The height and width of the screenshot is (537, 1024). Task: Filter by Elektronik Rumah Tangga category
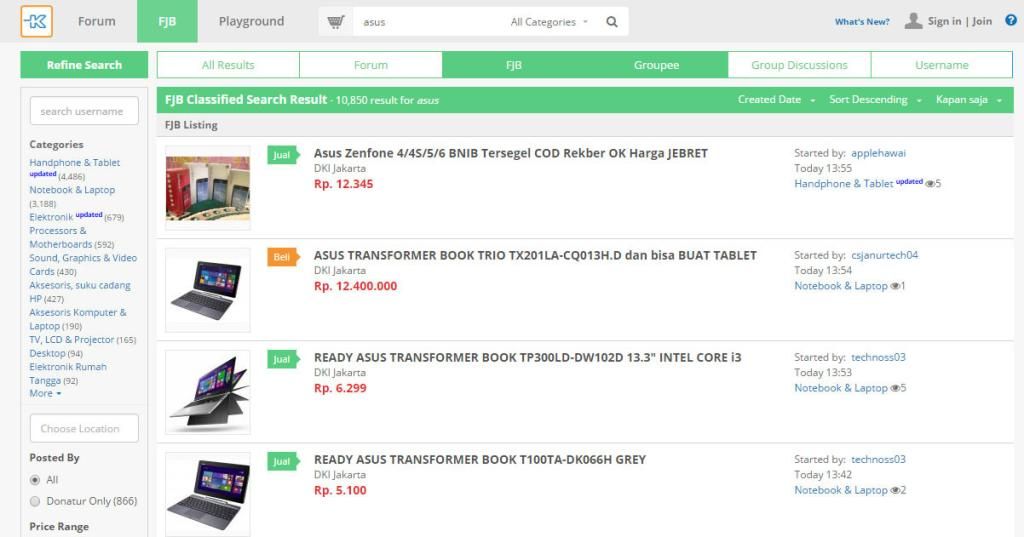coord(68,374)
